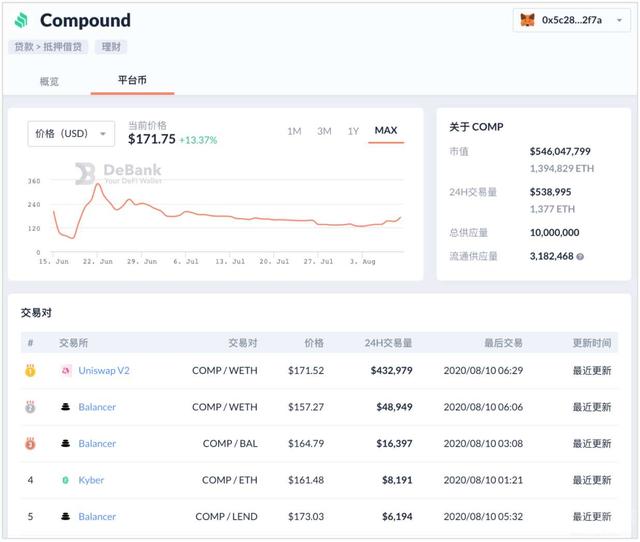Select the MAX chart range

coord(386,130)
